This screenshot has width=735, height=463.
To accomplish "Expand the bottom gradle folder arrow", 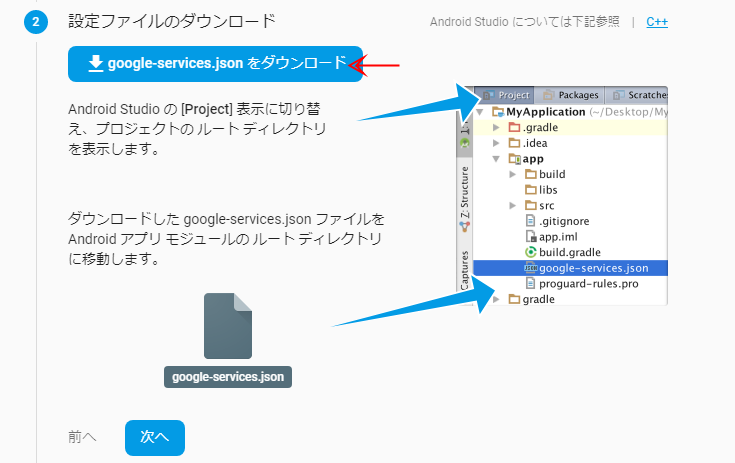I will coord(496,299).
